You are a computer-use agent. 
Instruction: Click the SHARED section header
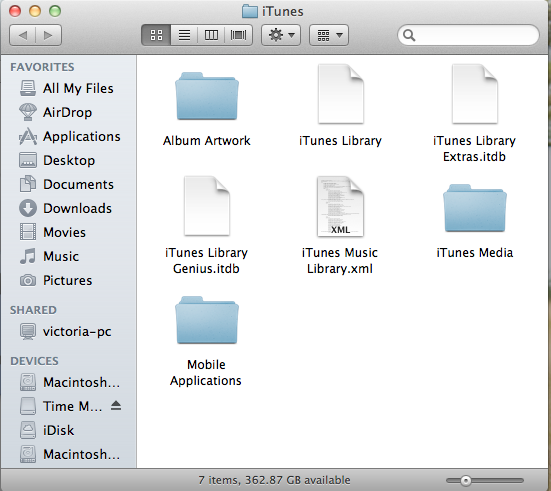(x=33, y=310)
